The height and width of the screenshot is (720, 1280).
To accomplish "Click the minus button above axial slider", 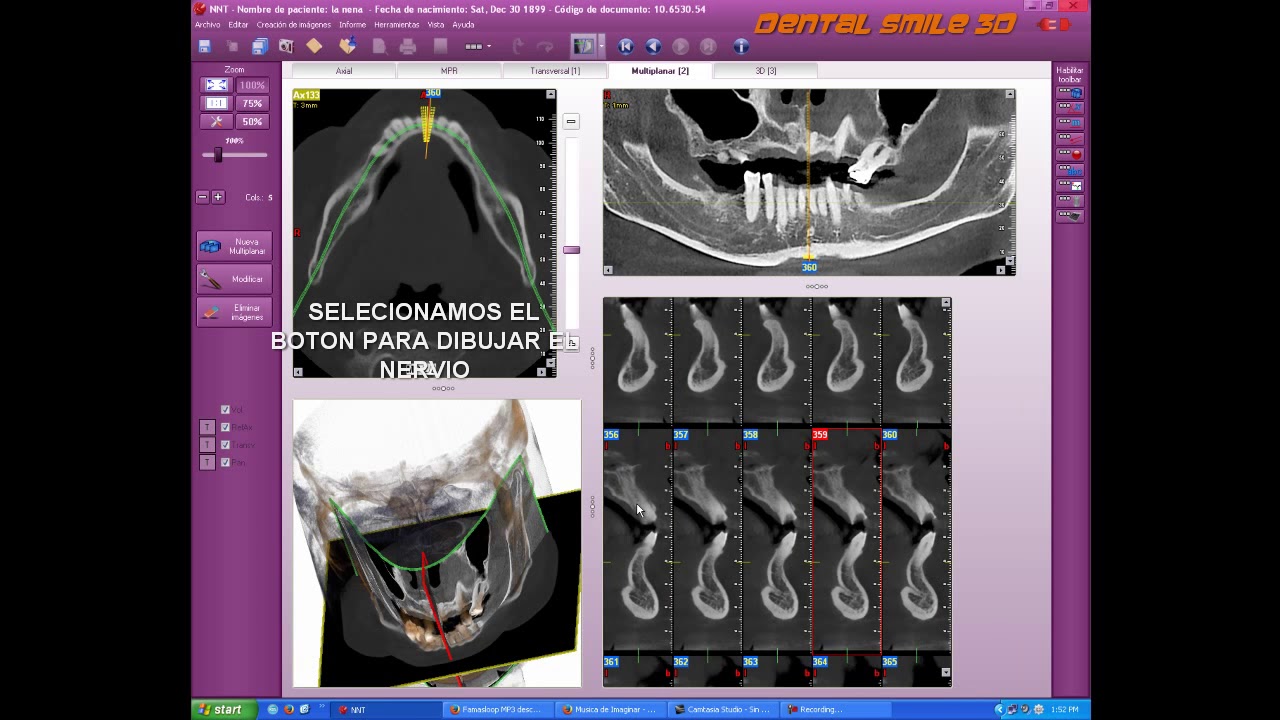I will [x=571, y=121].
